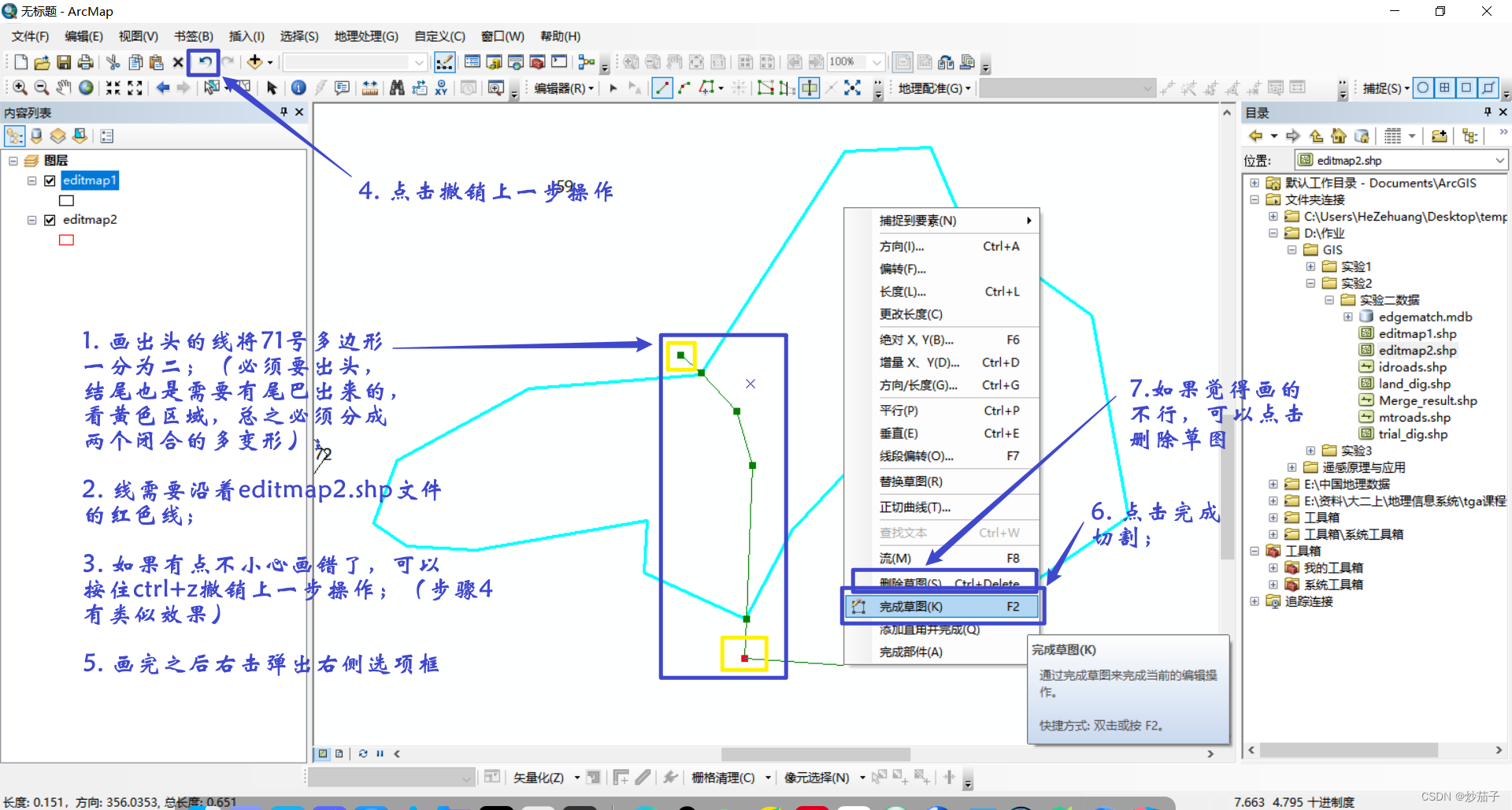Toggle editmap2 layer visibility checkbox

tap(50, 220)
